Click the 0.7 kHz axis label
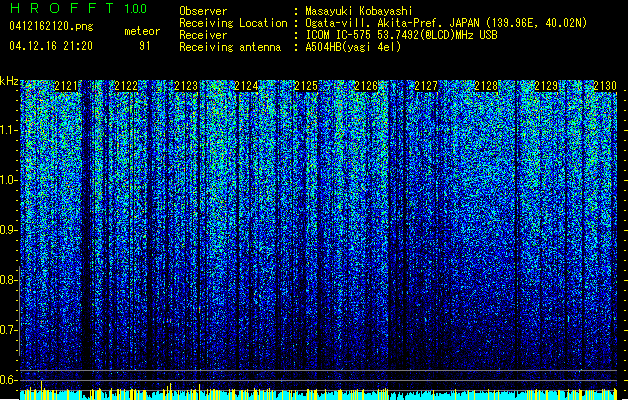The height and width of the screenshot is (400, 629). 9,330
